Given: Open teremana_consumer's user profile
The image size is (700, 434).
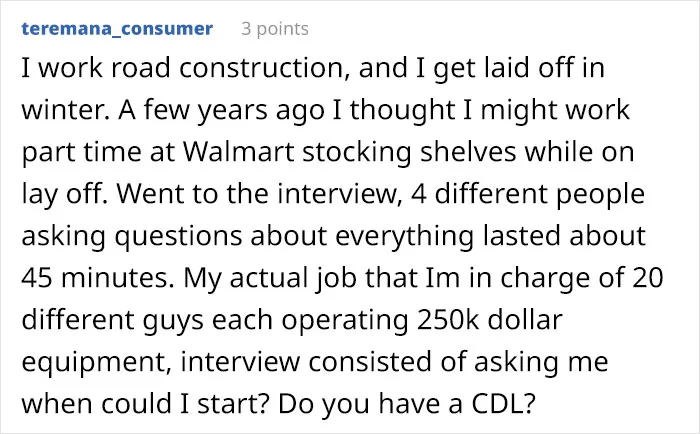Looking at the screenshot, I should click(117, 29).
